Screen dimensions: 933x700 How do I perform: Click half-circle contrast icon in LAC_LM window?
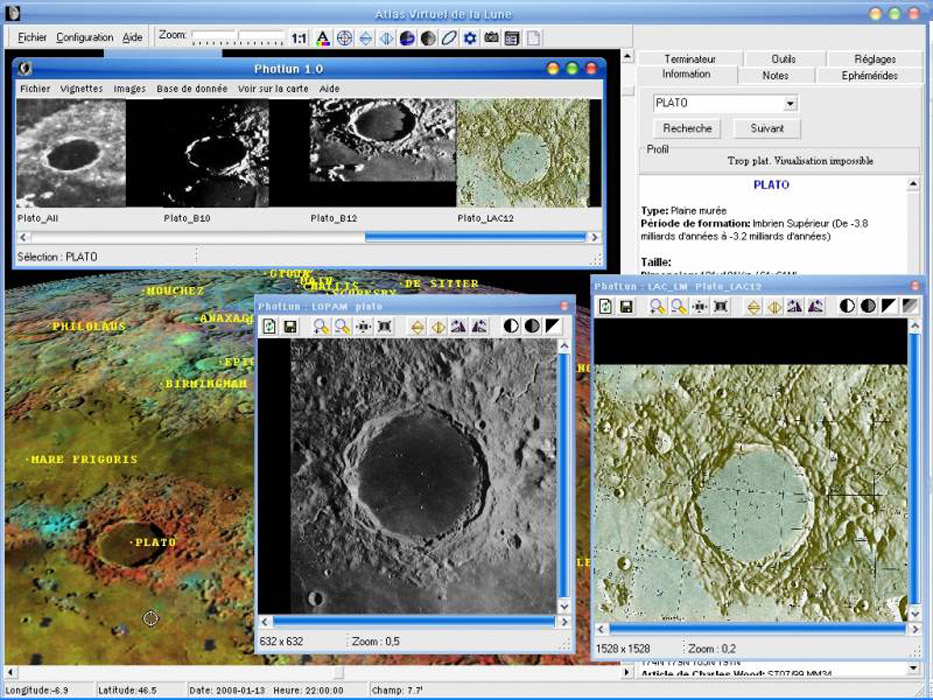point(847,307)
